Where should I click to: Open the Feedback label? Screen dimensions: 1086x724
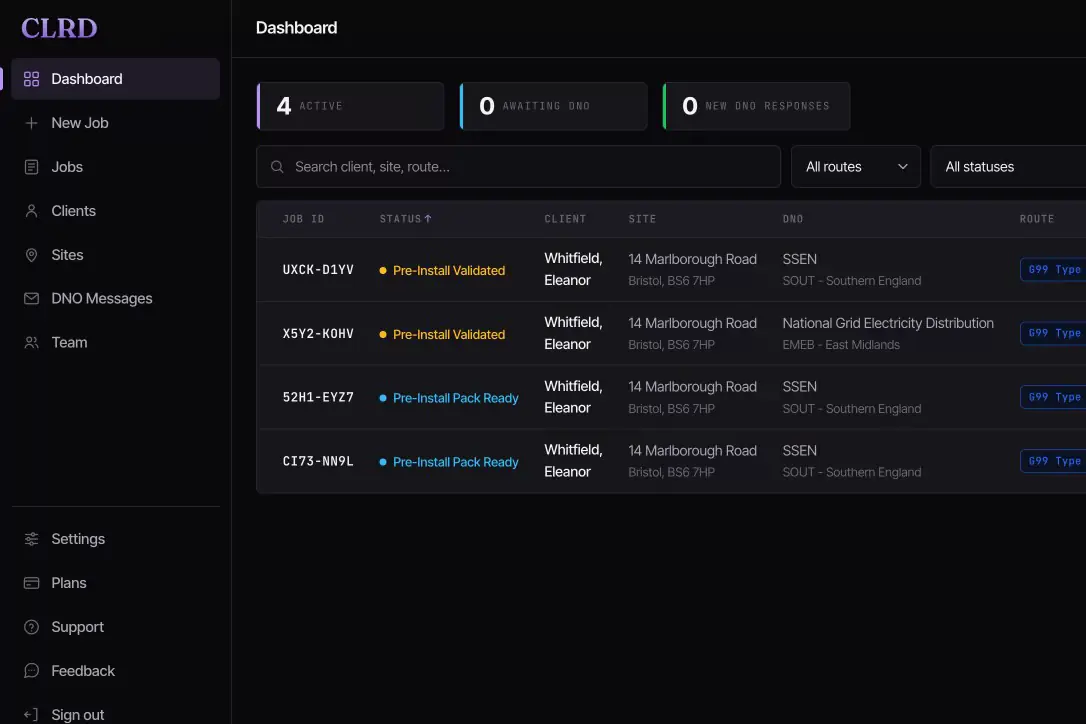tap(83, 671)
